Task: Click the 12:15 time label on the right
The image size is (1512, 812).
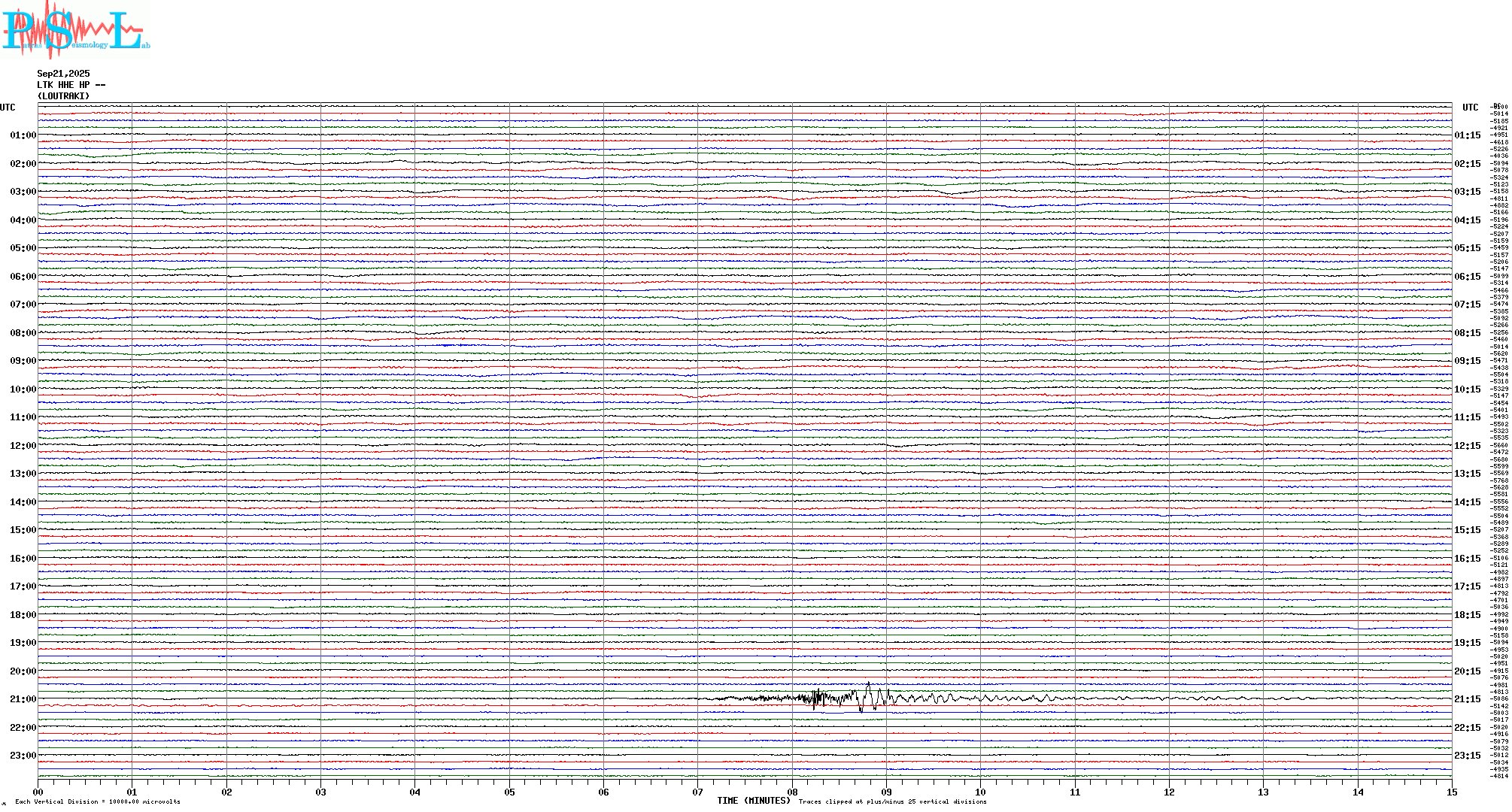Action: 1468,446
